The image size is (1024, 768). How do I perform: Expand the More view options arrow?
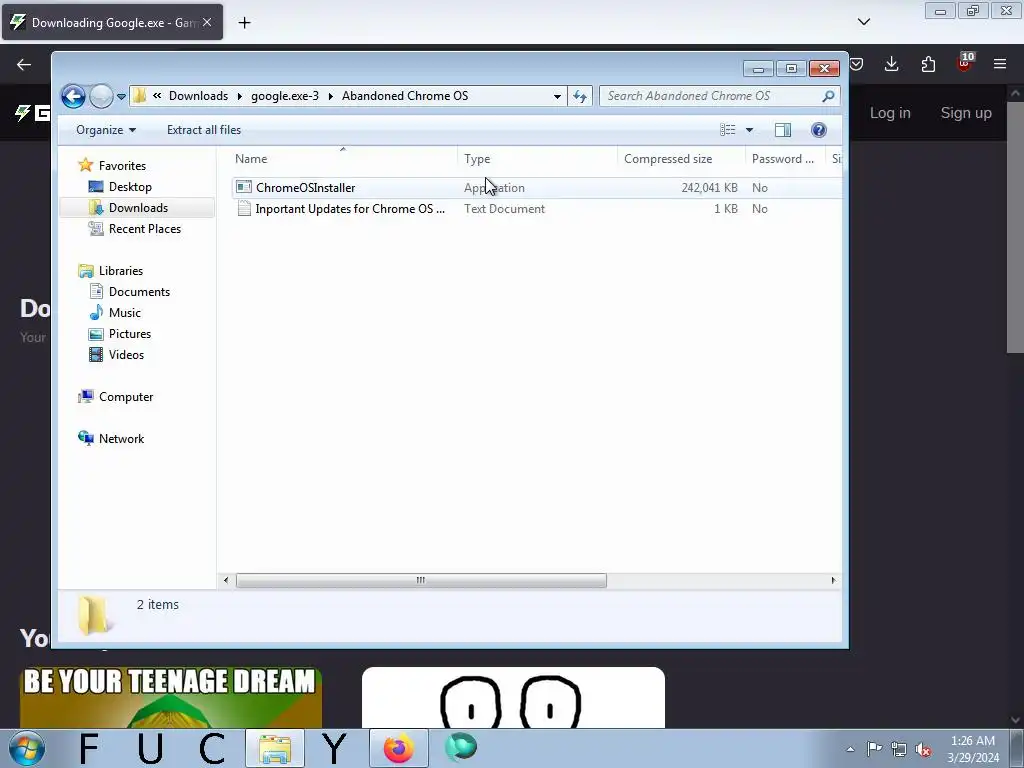coord(750,130)
